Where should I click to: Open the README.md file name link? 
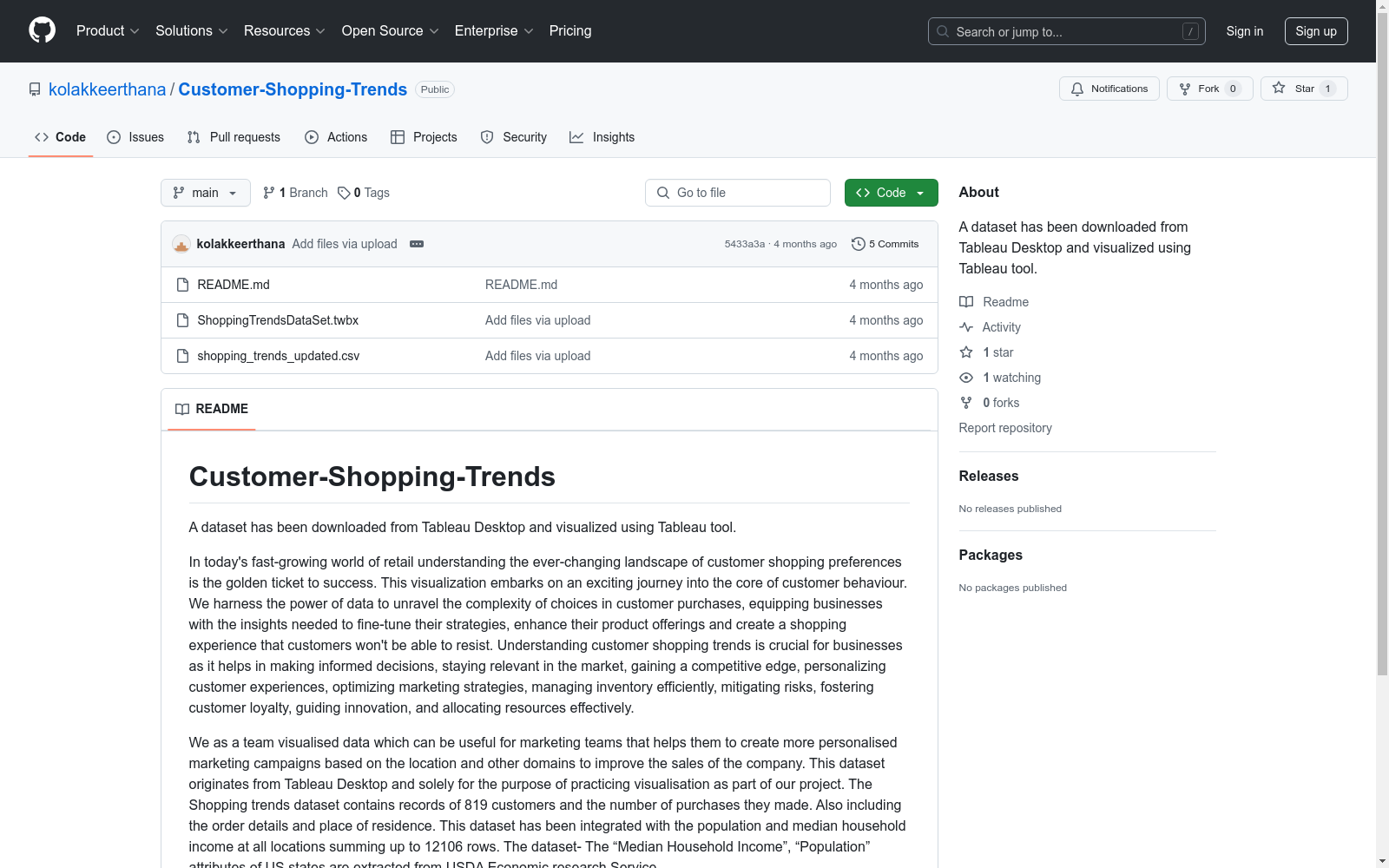pyautogui.click(x=234, y=285)
